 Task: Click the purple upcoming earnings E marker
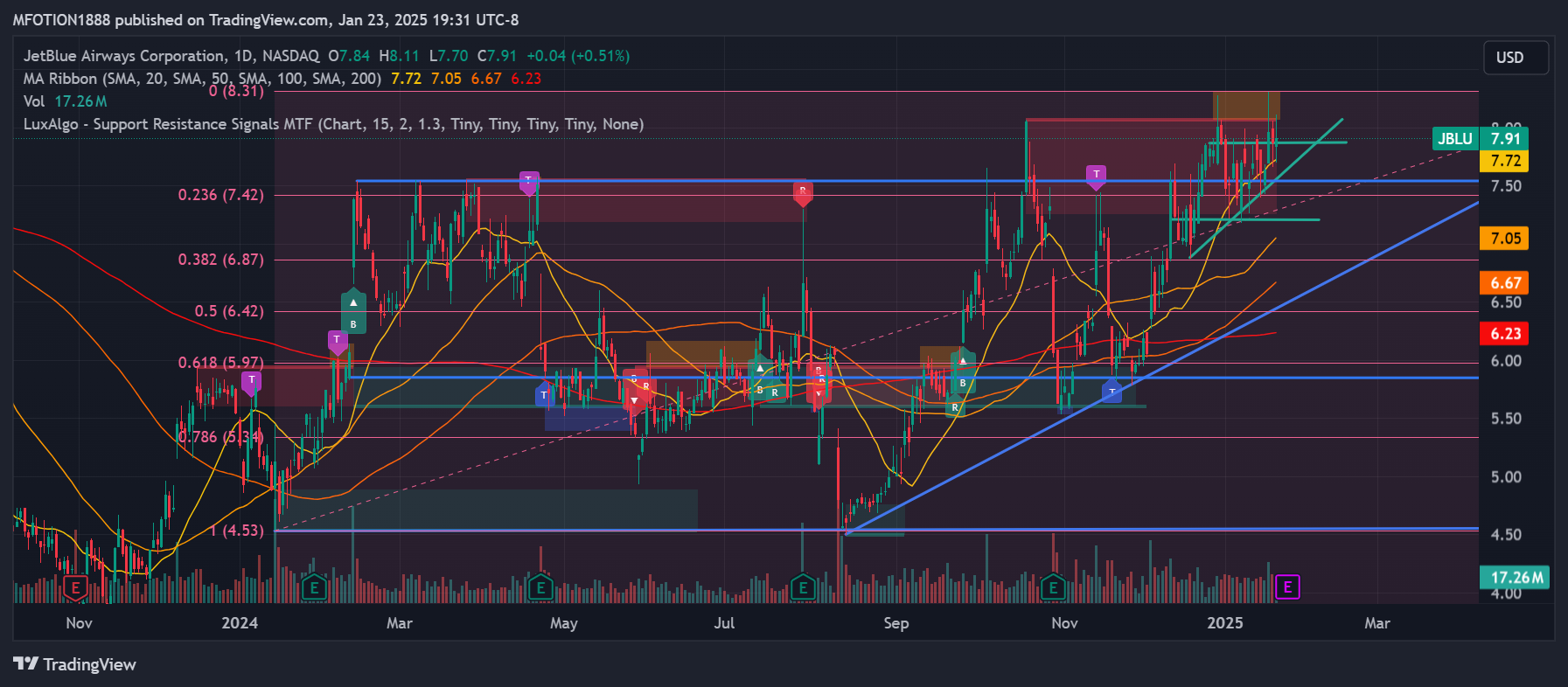[x=1287, y=587]
